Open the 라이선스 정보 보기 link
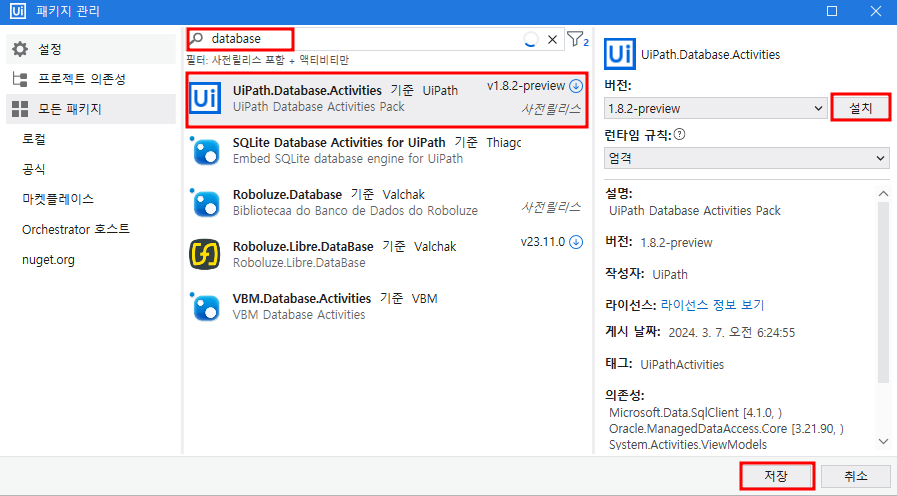The image size is (897, 496). coord(712,304)
